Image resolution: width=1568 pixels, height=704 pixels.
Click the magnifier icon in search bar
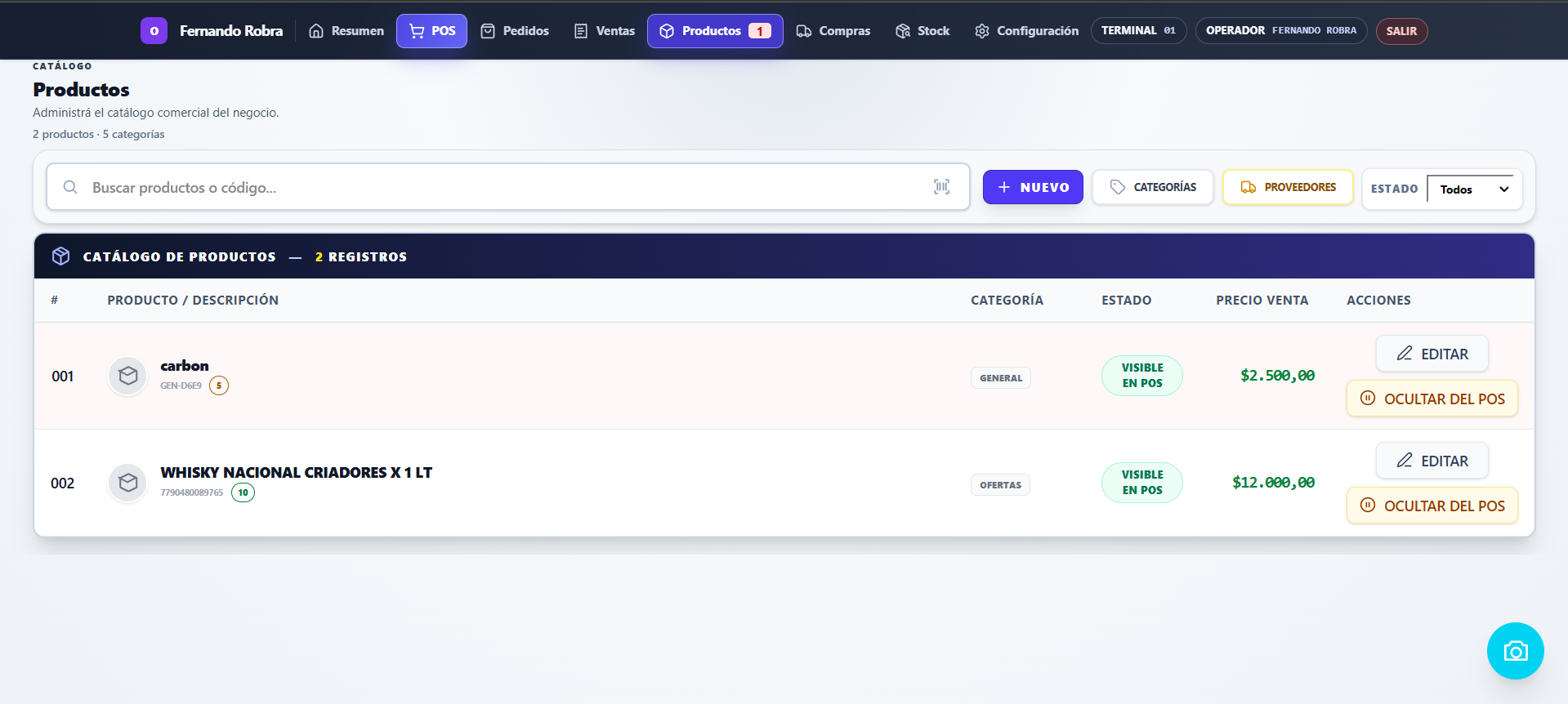click(x=70, y=187)
